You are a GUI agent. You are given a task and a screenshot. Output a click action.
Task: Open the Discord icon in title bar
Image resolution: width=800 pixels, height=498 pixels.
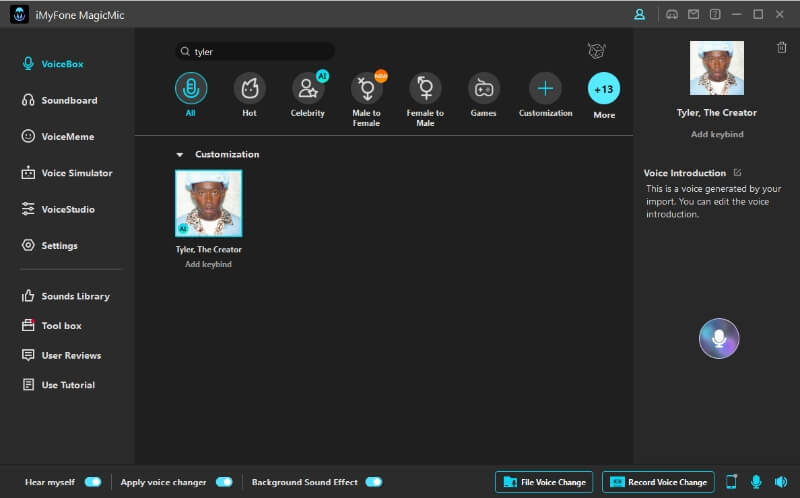pyautogui.click(x=672, y=14)
